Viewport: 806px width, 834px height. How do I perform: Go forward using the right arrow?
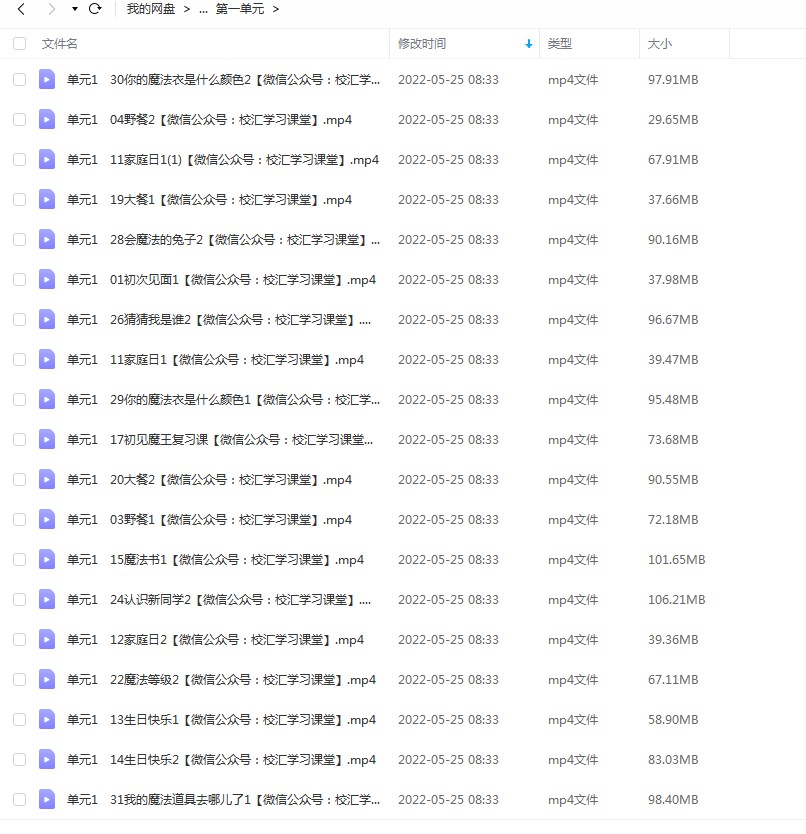51,9
